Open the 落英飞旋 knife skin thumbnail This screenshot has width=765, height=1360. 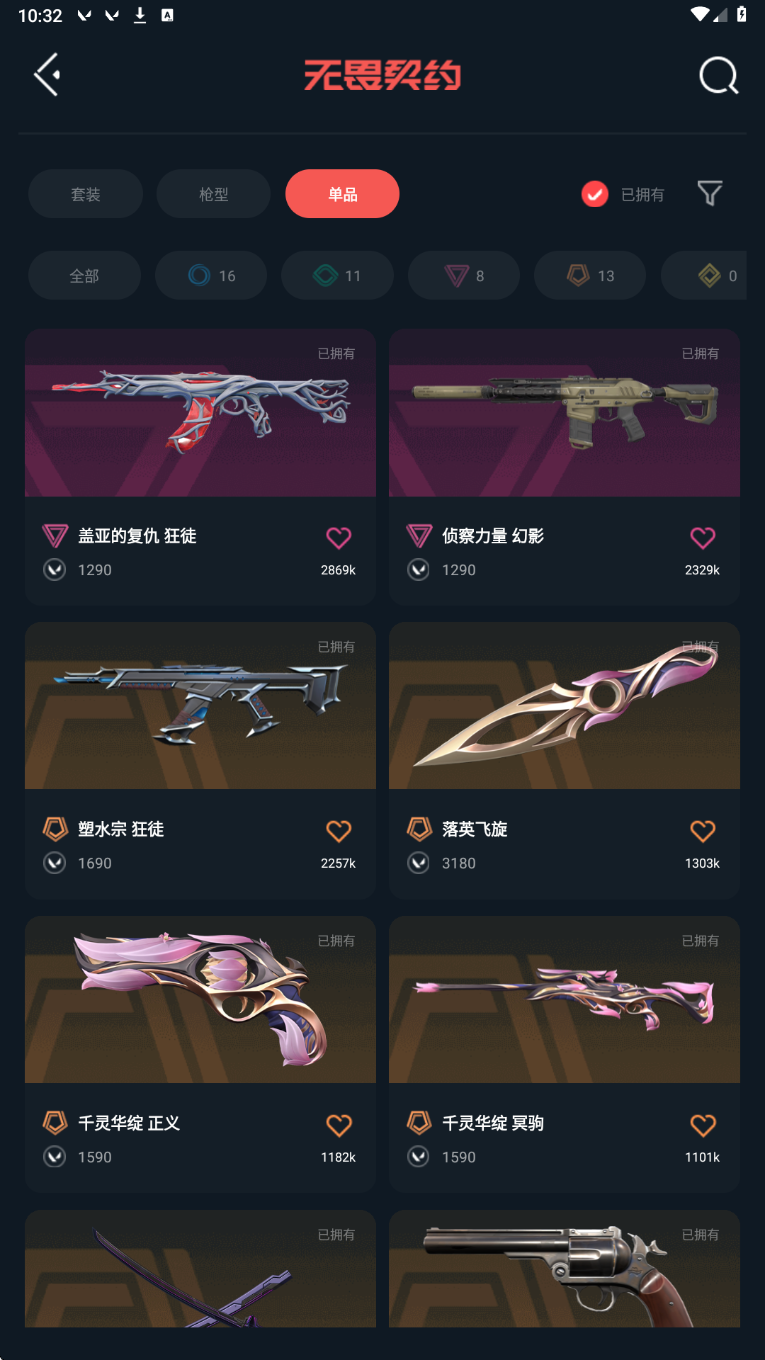click(x=564, y=706)
